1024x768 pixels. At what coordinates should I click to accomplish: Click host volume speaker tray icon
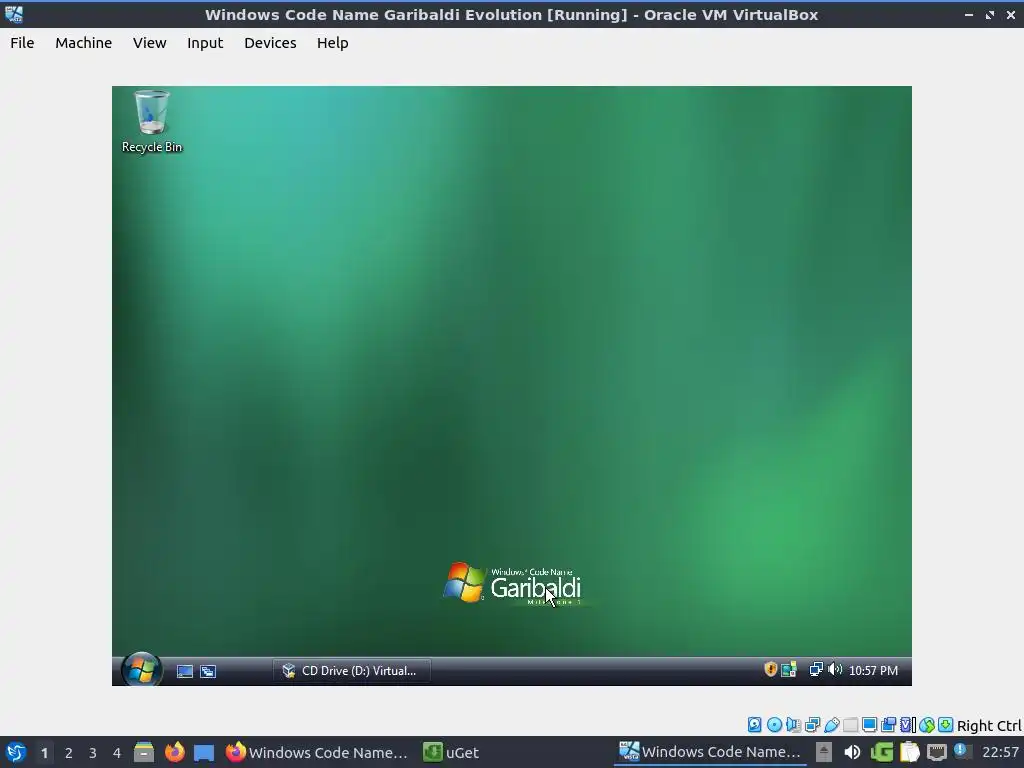click(x=852, y=752)
